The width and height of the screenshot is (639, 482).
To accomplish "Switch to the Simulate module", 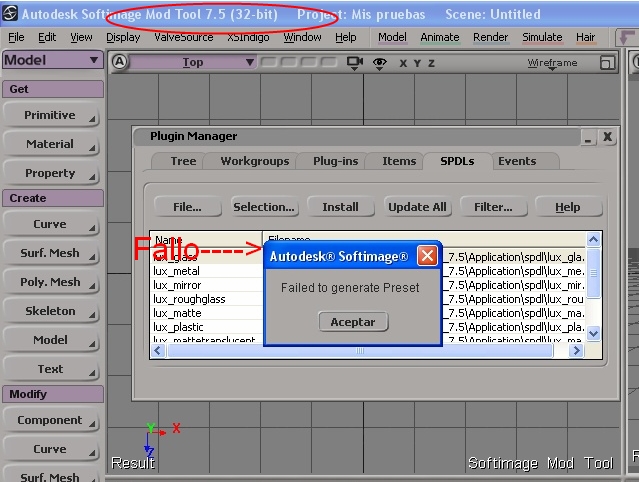I will tap(542, 37).
